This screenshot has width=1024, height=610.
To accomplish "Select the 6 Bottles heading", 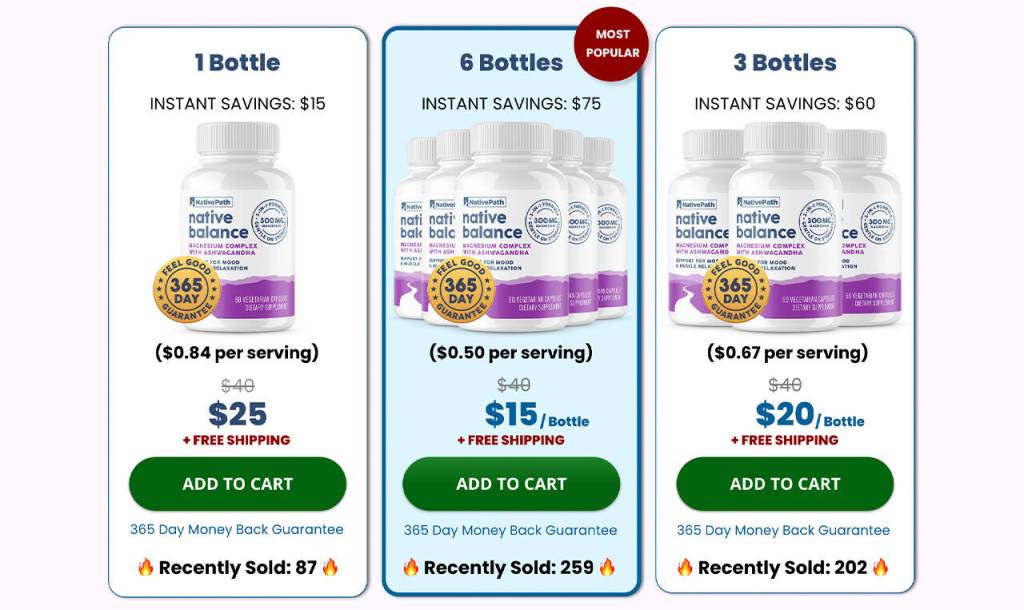I will pyautogui.click(x=511, y=63).
